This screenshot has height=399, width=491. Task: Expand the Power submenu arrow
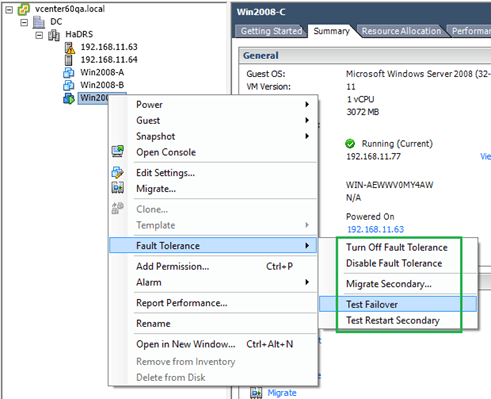pyautogui.click(x=307, y=104)
